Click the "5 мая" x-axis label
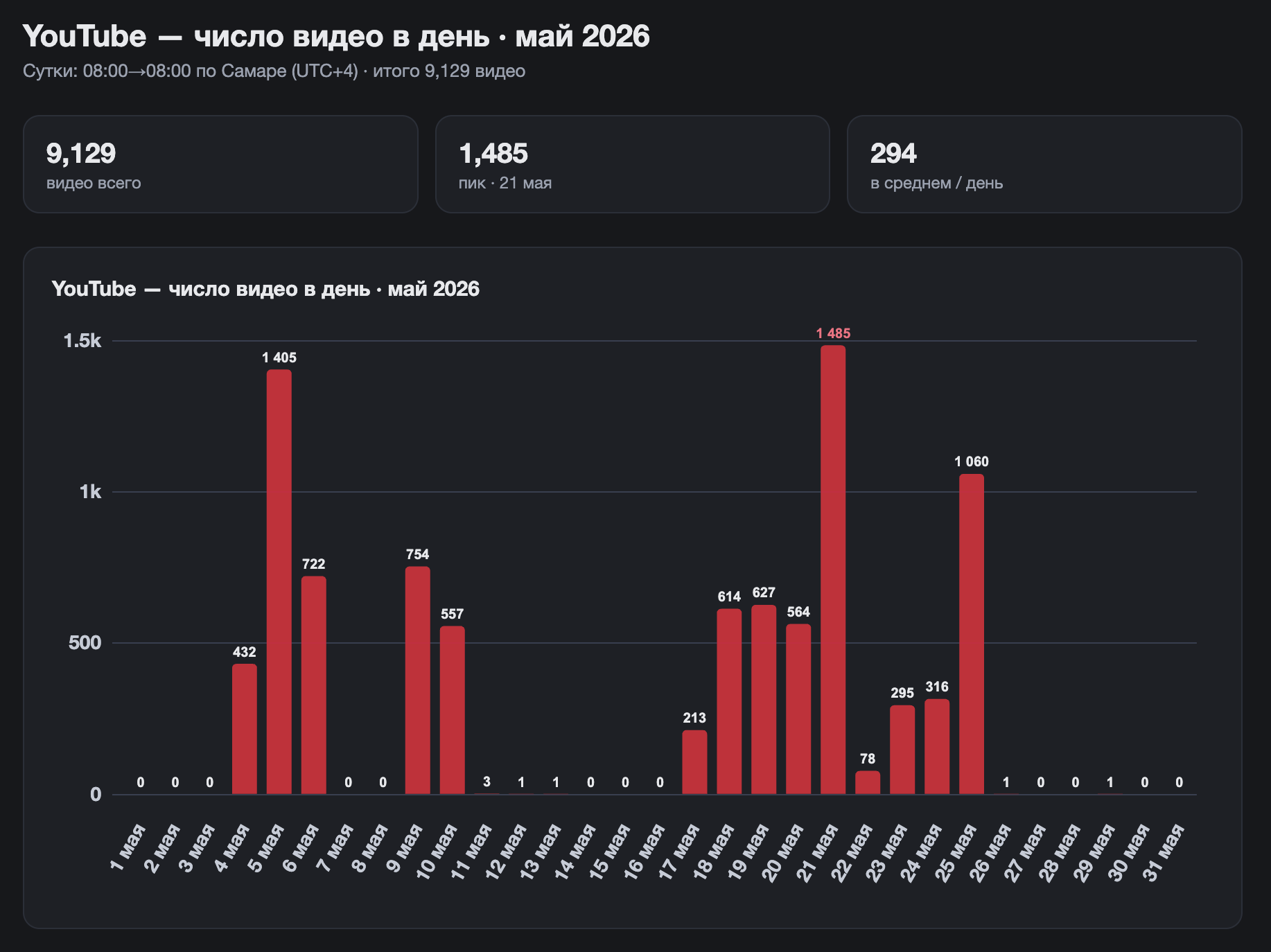 click(x=267, y=847)
